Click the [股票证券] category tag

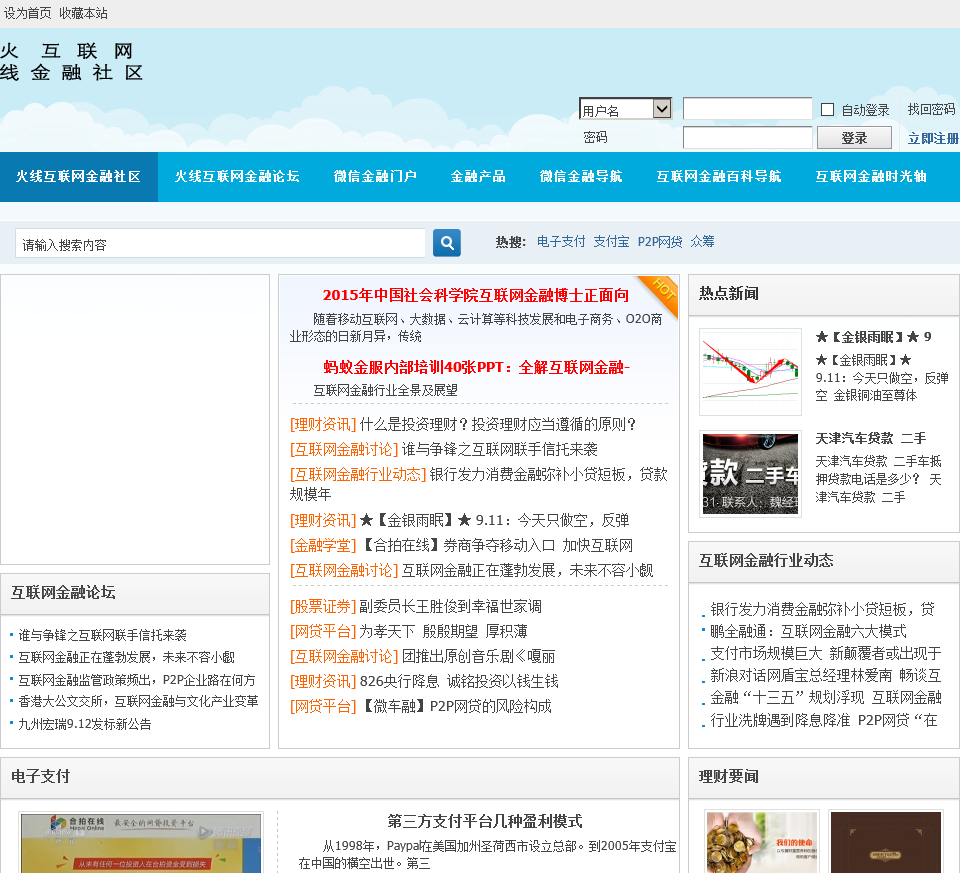coord(323,607)
